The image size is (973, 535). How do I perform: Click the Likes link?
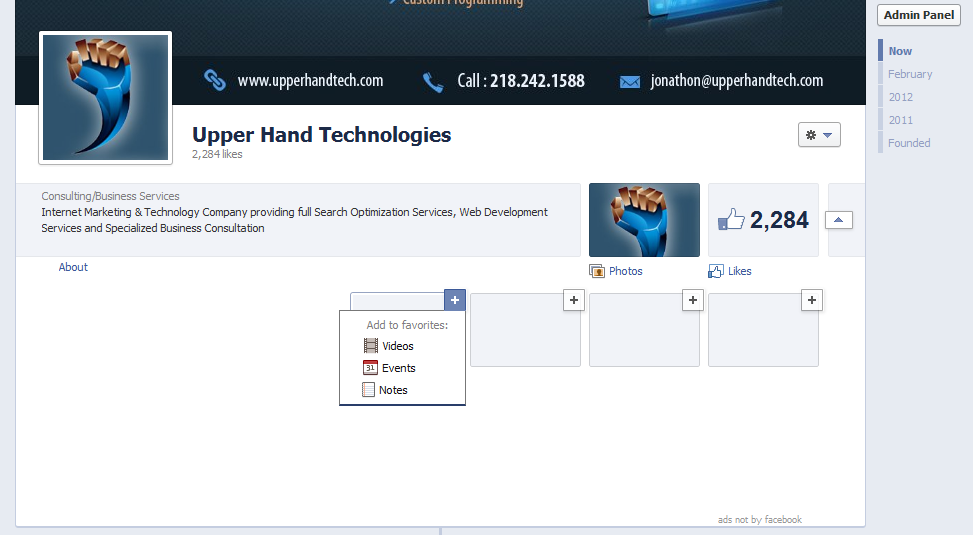tap(739, 271)
